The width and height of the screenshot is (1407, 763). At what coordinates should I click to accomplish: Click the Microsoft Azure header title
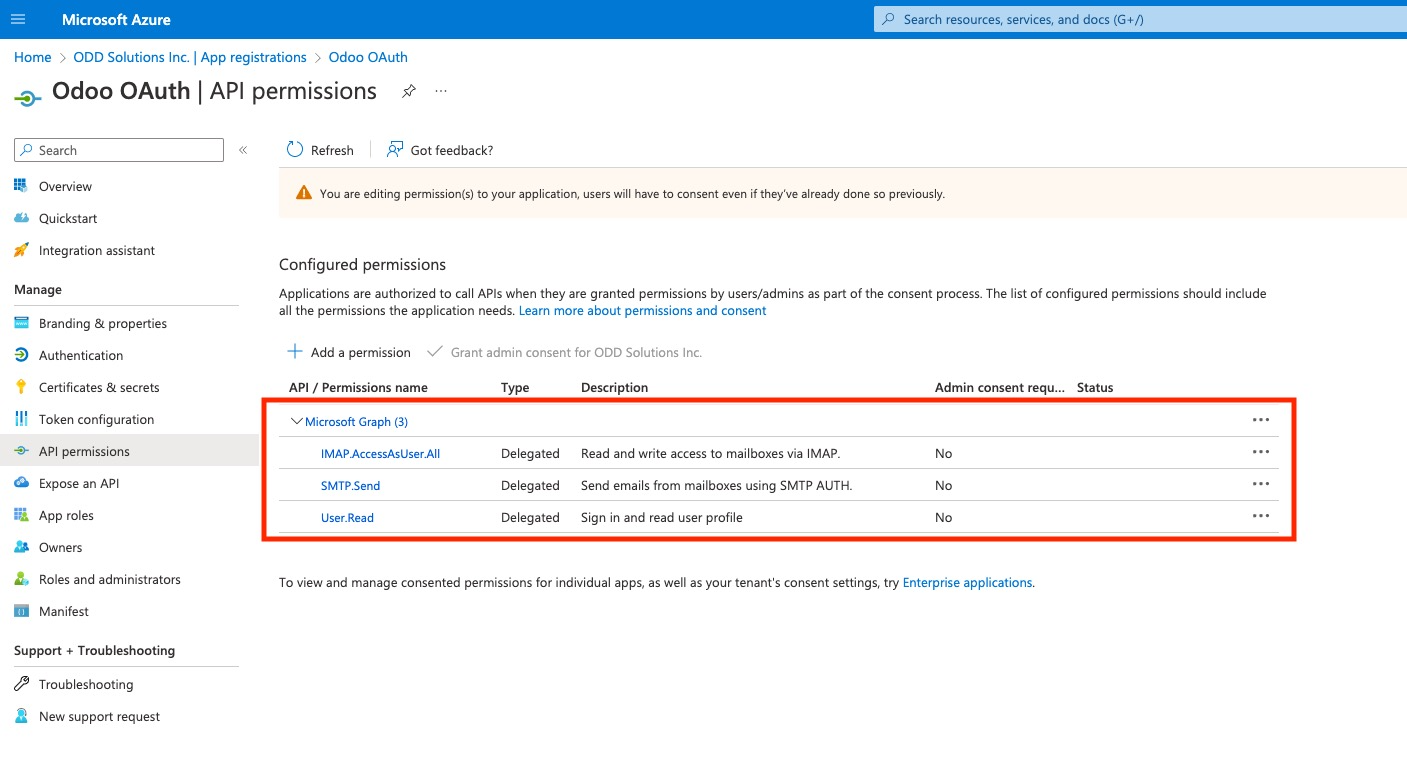[116, 19]
